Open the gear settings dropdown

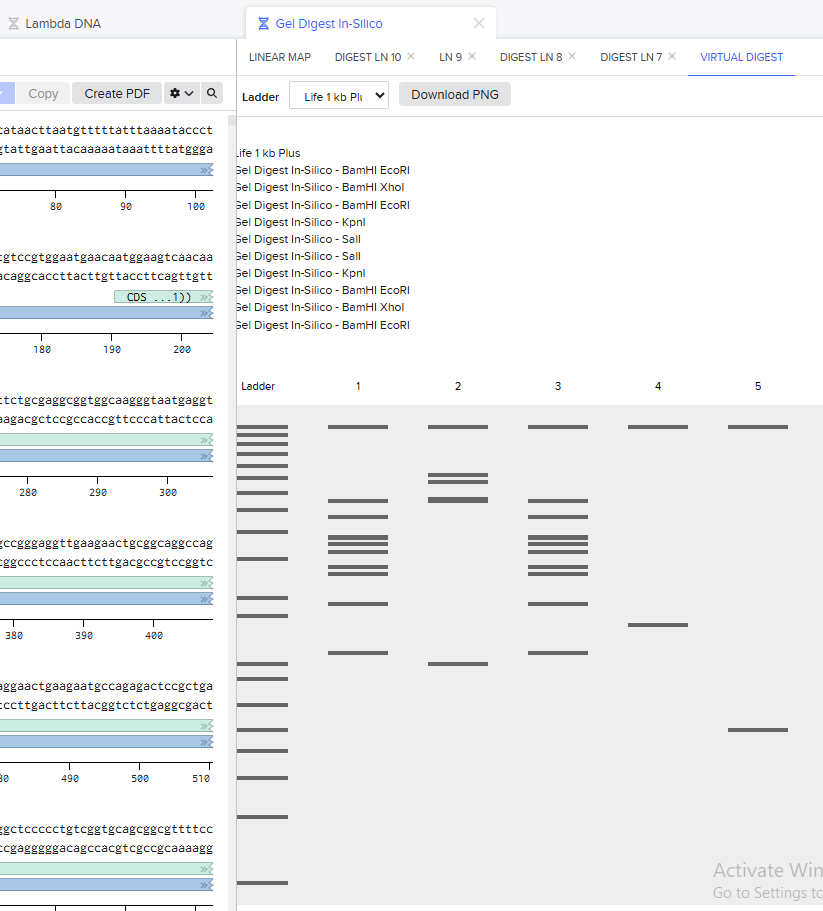pyautogui.click(x=181, y=93)
